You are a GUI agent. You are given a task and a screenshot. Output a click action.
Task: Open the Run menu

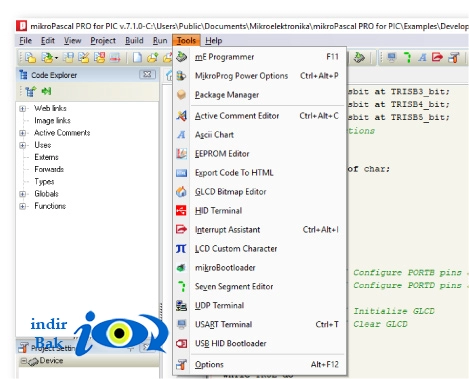tap(160, 41)
